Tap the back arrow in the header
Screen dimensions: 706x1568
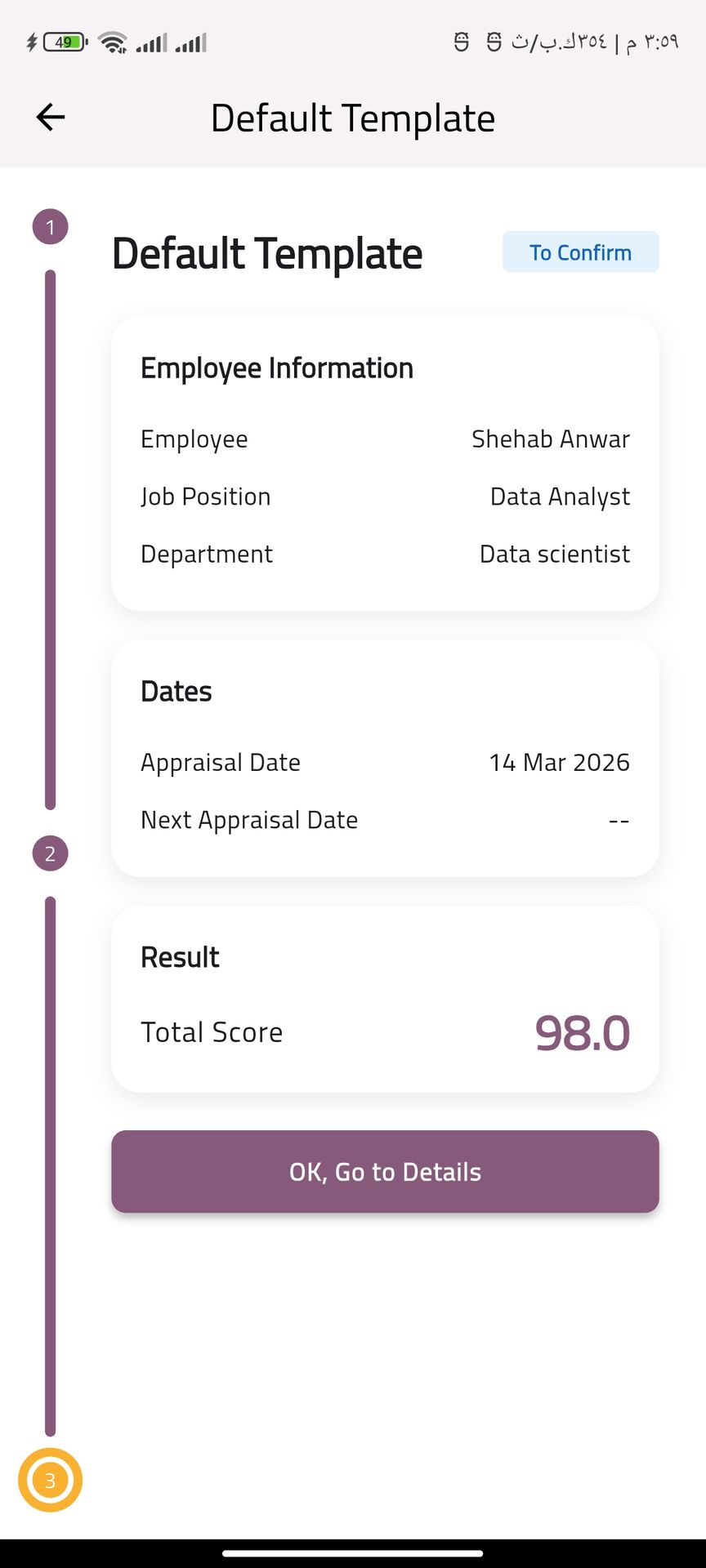pos(51,118)
